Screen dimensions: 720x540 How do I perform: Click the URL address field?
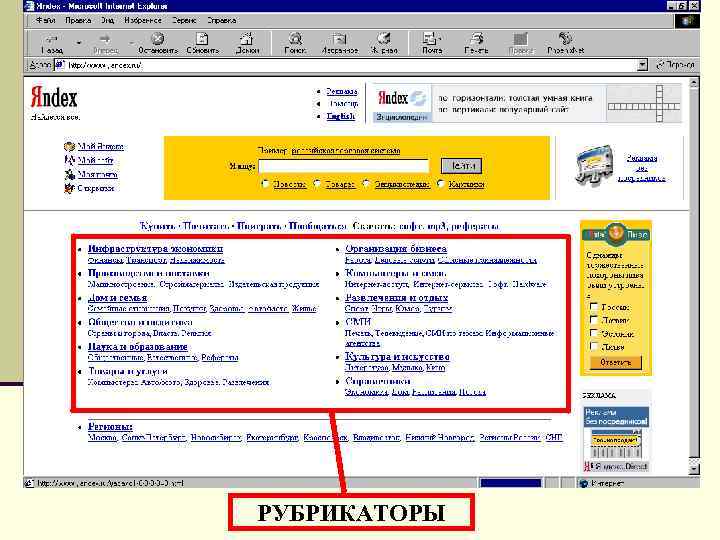click(x=345, y=65)
